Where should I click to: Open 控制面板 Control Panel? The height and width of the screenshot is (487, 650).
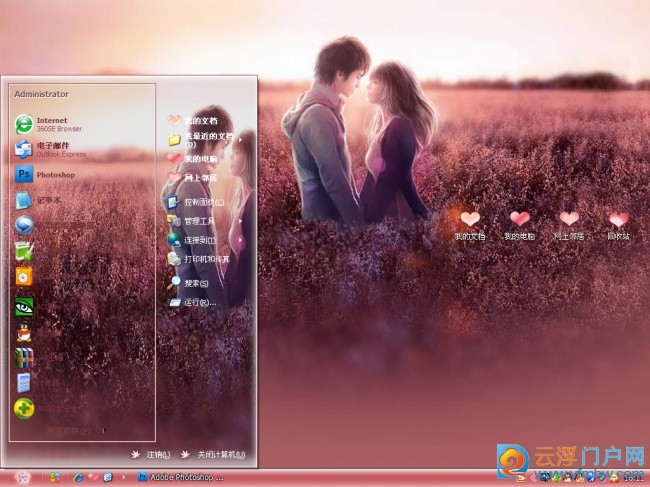(x=195, y=202)
